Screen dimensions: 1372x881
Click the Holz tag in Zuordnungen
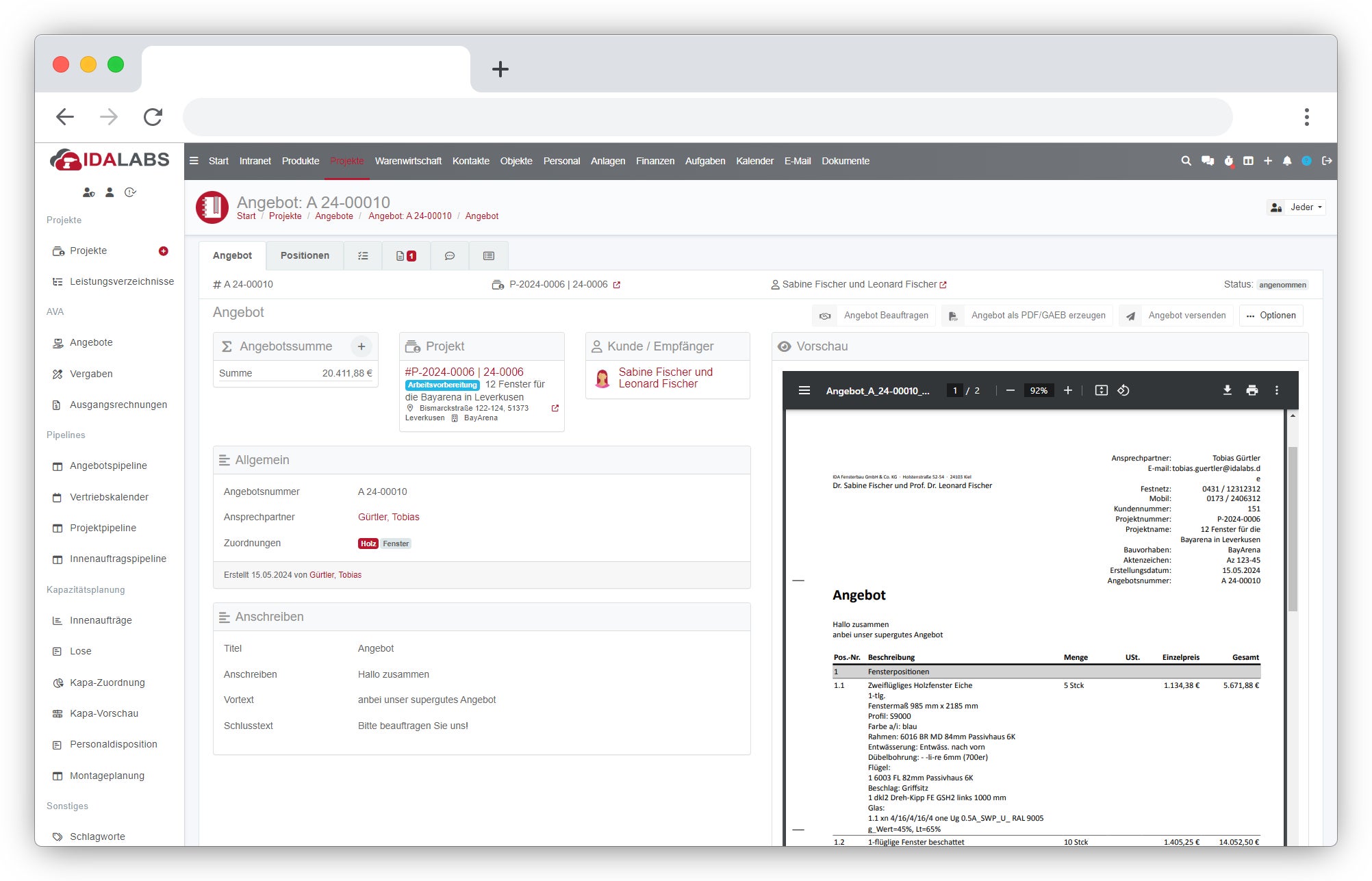368,544
